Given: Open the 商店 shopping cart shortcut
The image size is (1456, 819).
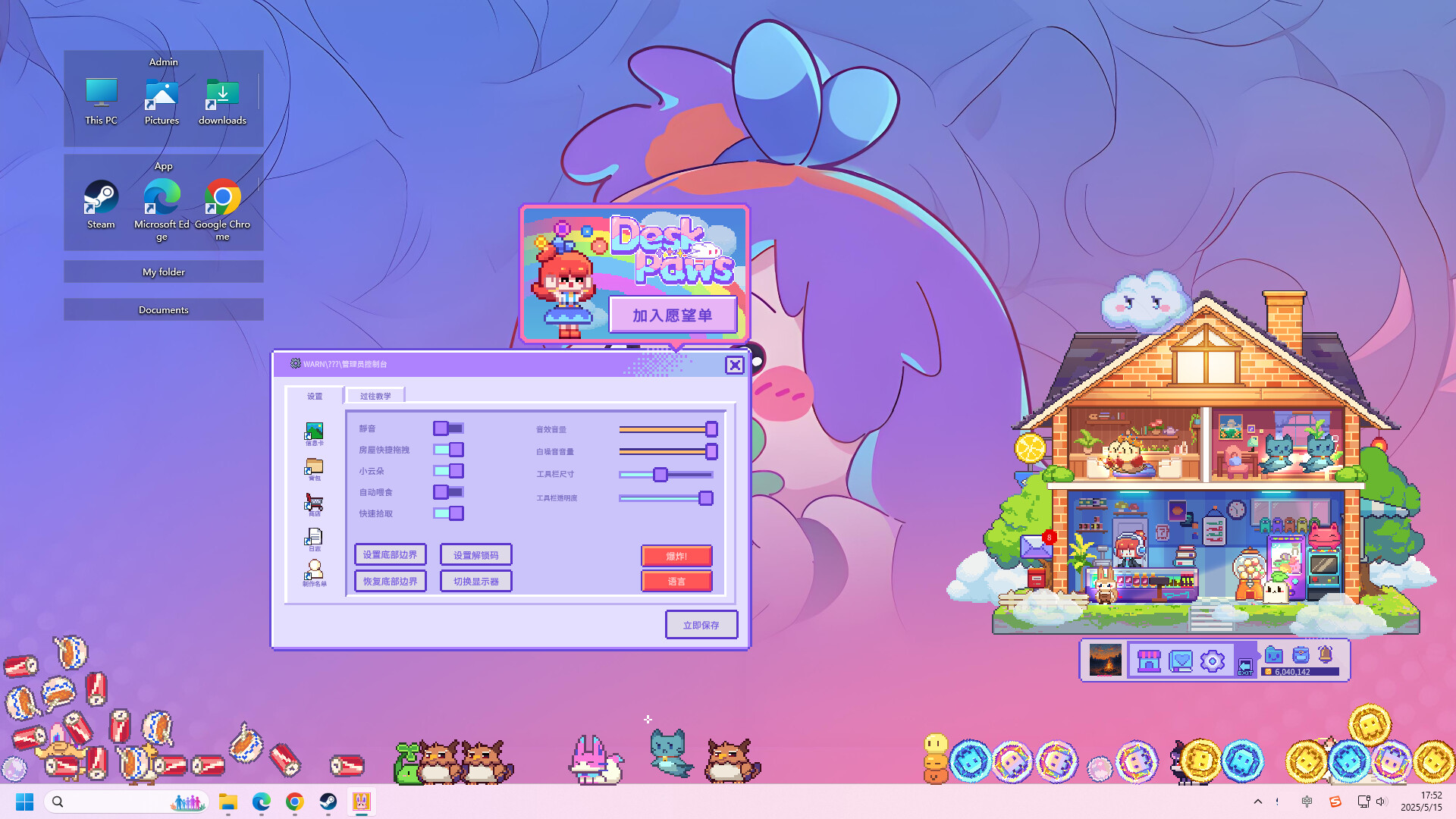Looking at the screenshot, I should 314,504.
